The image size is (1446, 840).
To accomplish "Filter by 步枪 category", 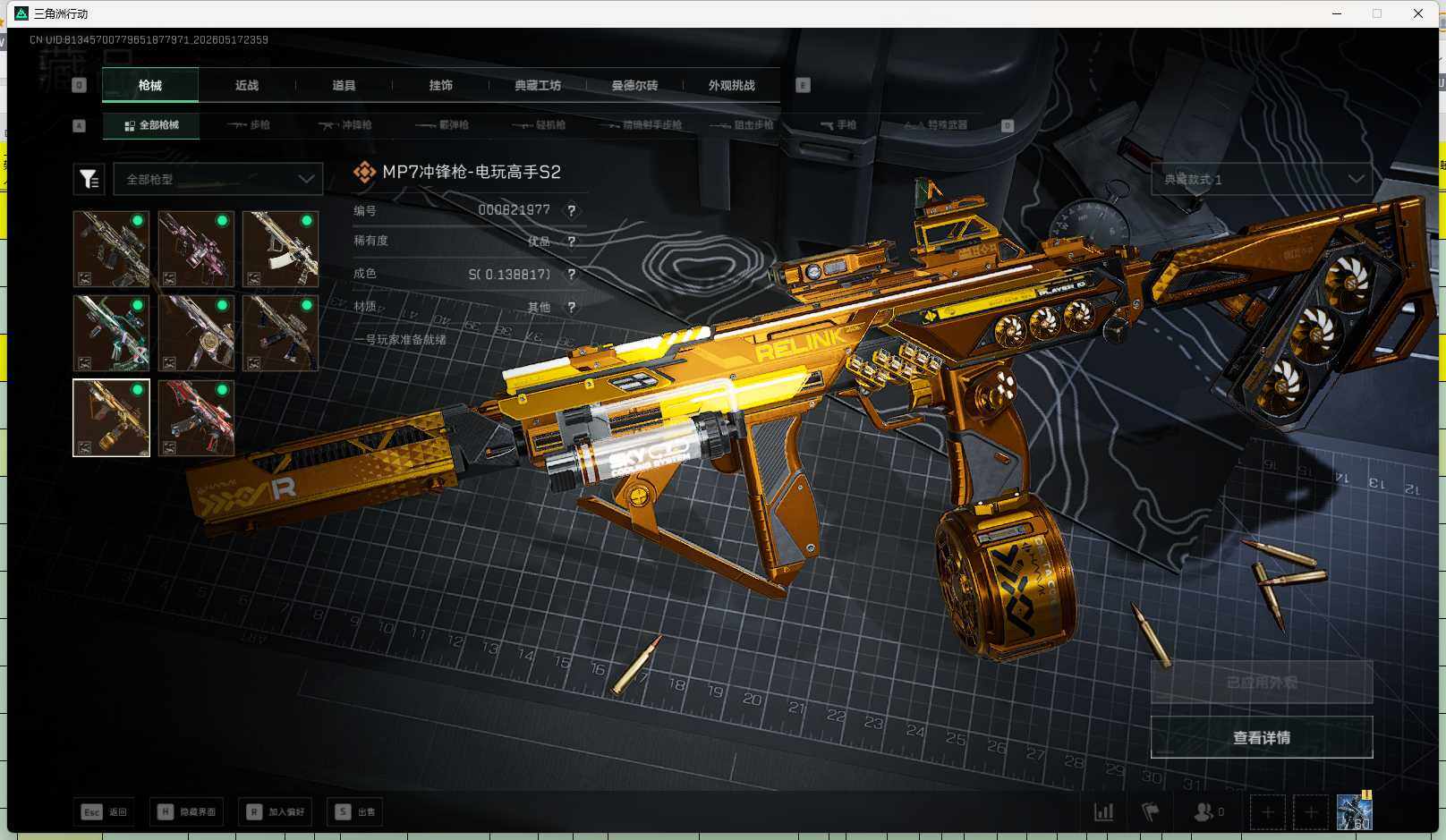I will coord(249,125).
